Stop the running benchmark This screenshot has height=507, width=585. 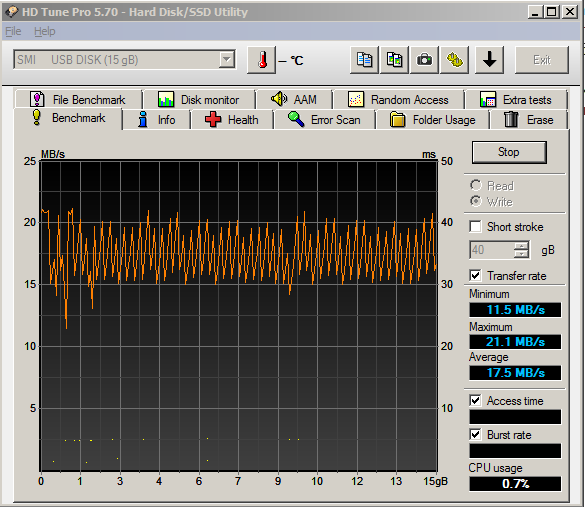(509, 152)
